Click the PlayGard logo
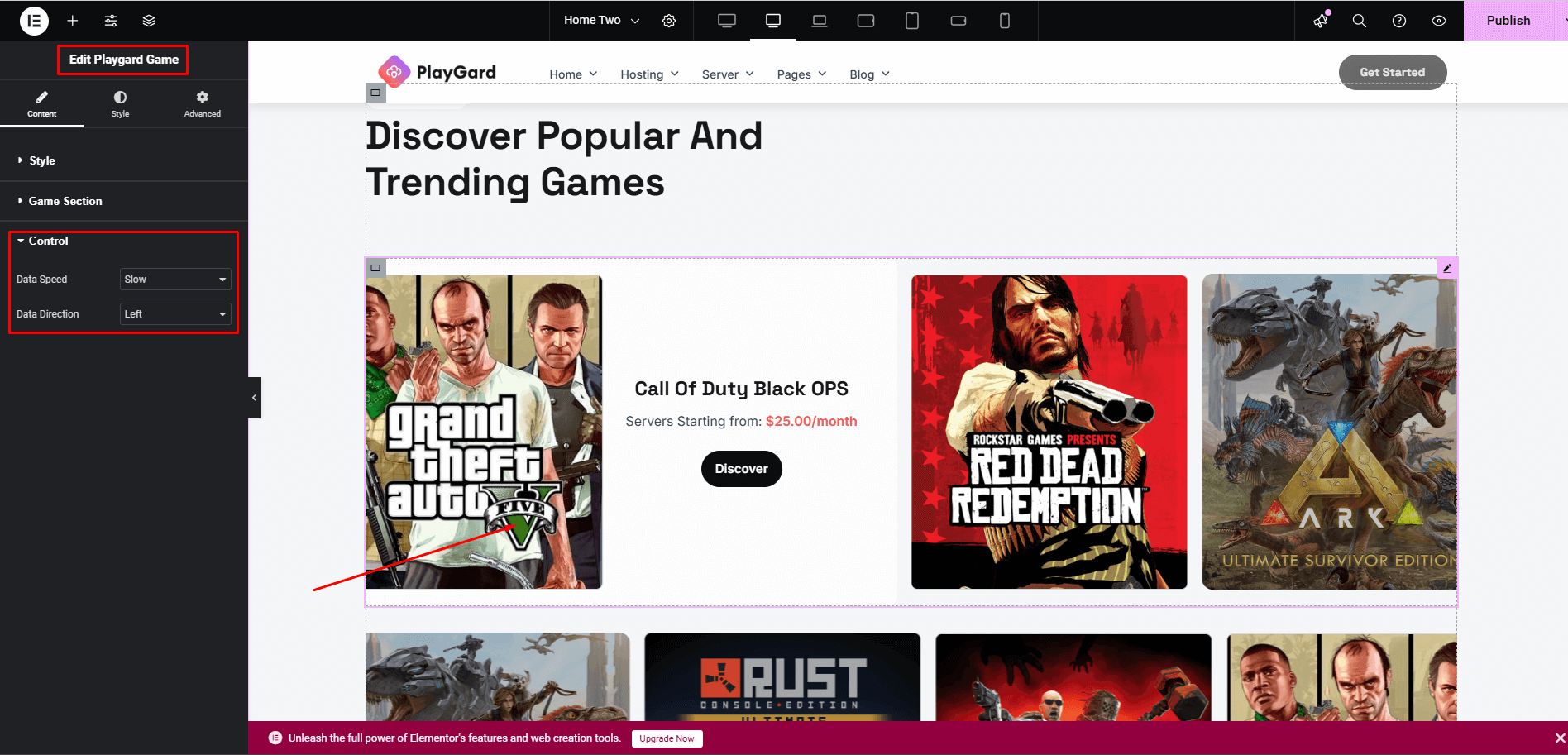Screen dimensions: 1568x755 pyautogui.click(x=437, y=72)
